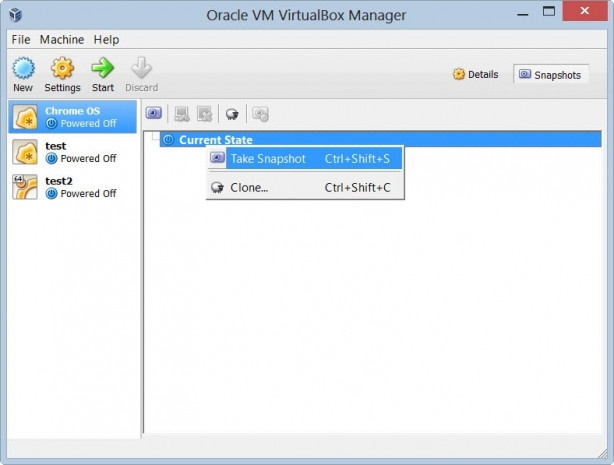The image size is (614, 465).
Task: Click VirtualBox cube icon in title bar
Action: coord(16,15)
